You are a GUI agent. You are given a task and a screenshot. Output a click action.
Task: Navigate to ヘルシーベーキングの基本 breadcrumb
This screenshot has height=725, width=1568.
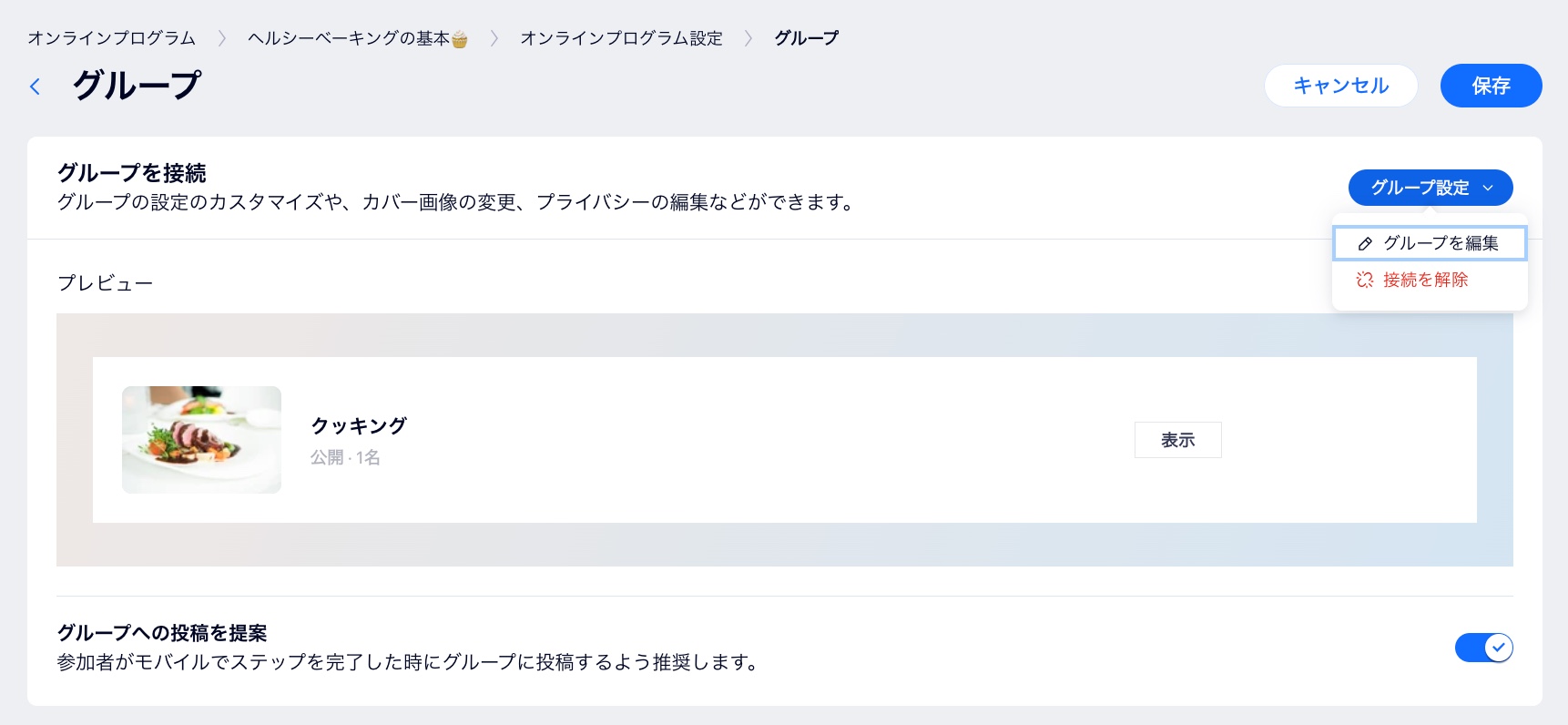point(348,38)
